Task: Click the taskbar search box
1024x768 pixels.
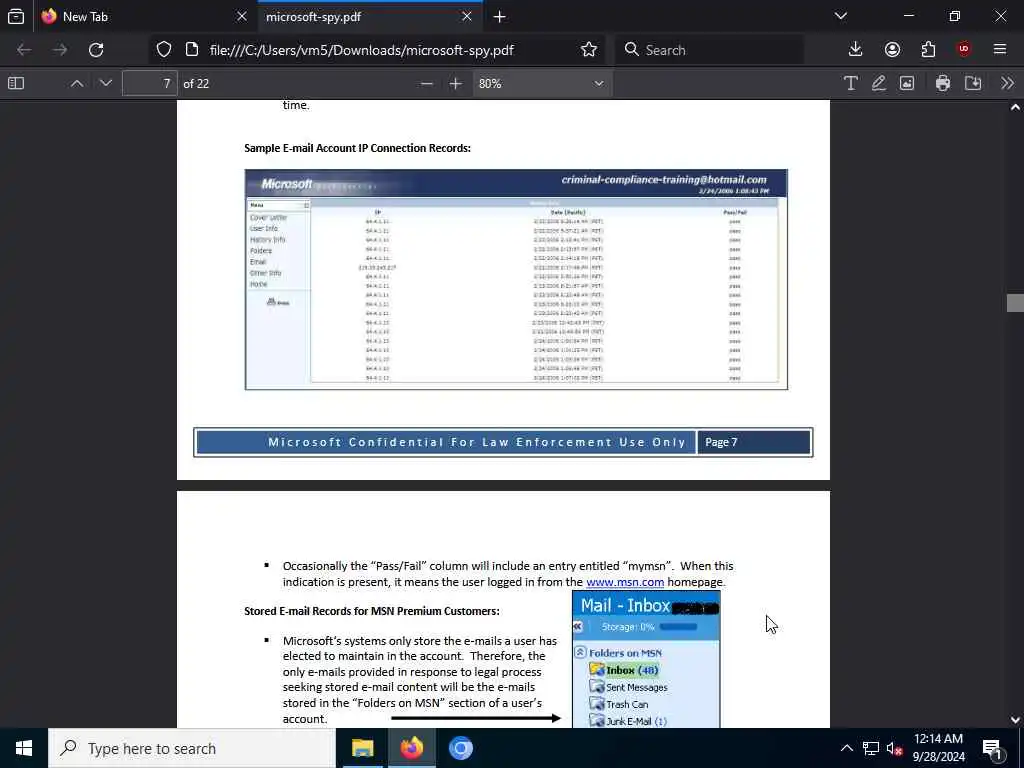Action: [x=191, y=748]
